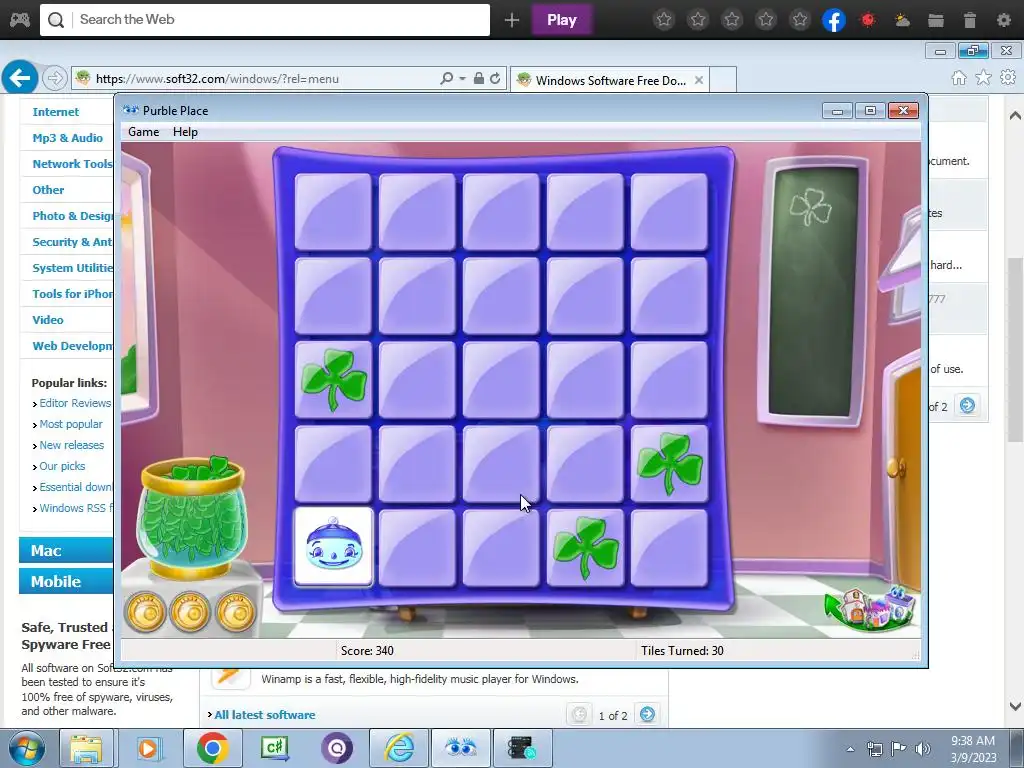Click the second gold sneak-peek coin
This screenshot has width=1024, height=768.
click(x=190, y=613)
